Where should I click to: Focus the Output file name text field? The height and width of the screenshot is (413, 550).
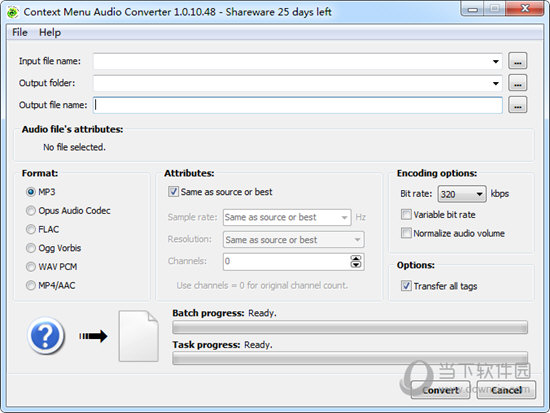(x=298, y=105)
